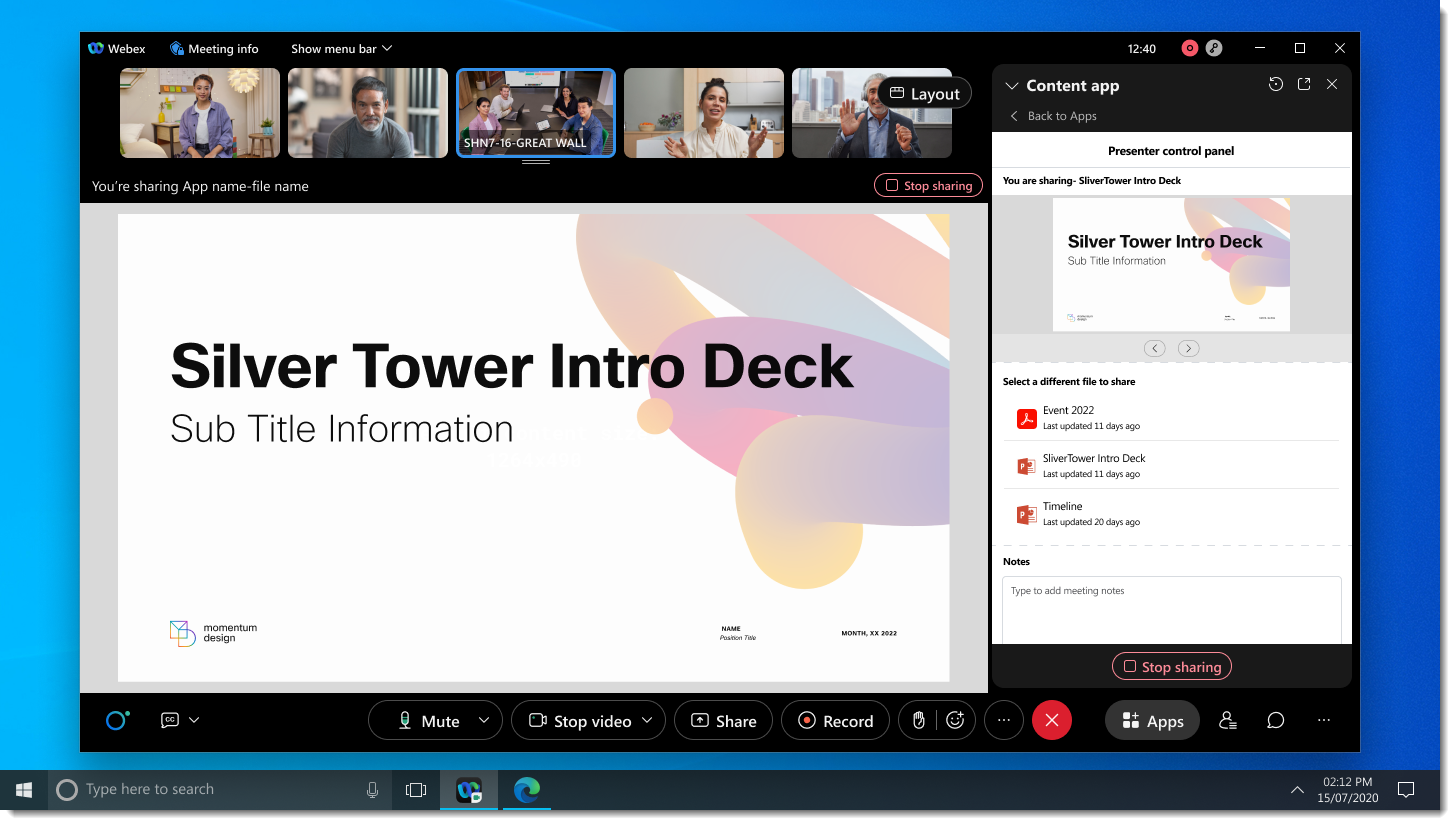
Task: Click the Share button in toolbar
Action: click(x=723, y=721)
